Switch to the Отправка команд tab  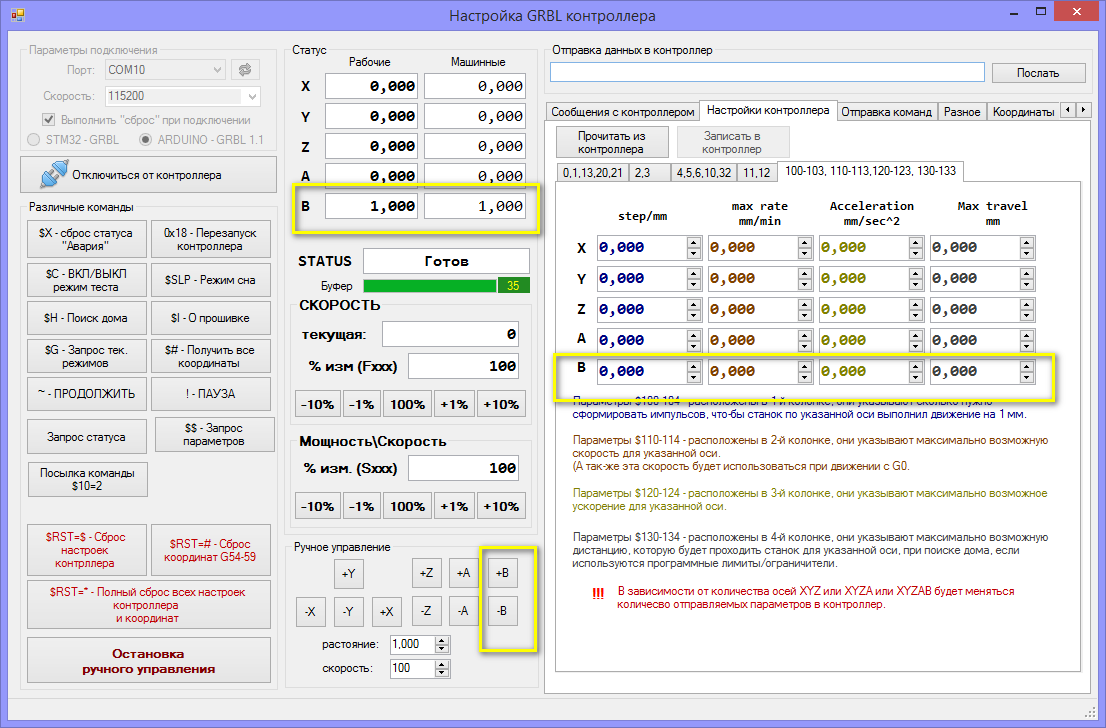tap(887, 111)
